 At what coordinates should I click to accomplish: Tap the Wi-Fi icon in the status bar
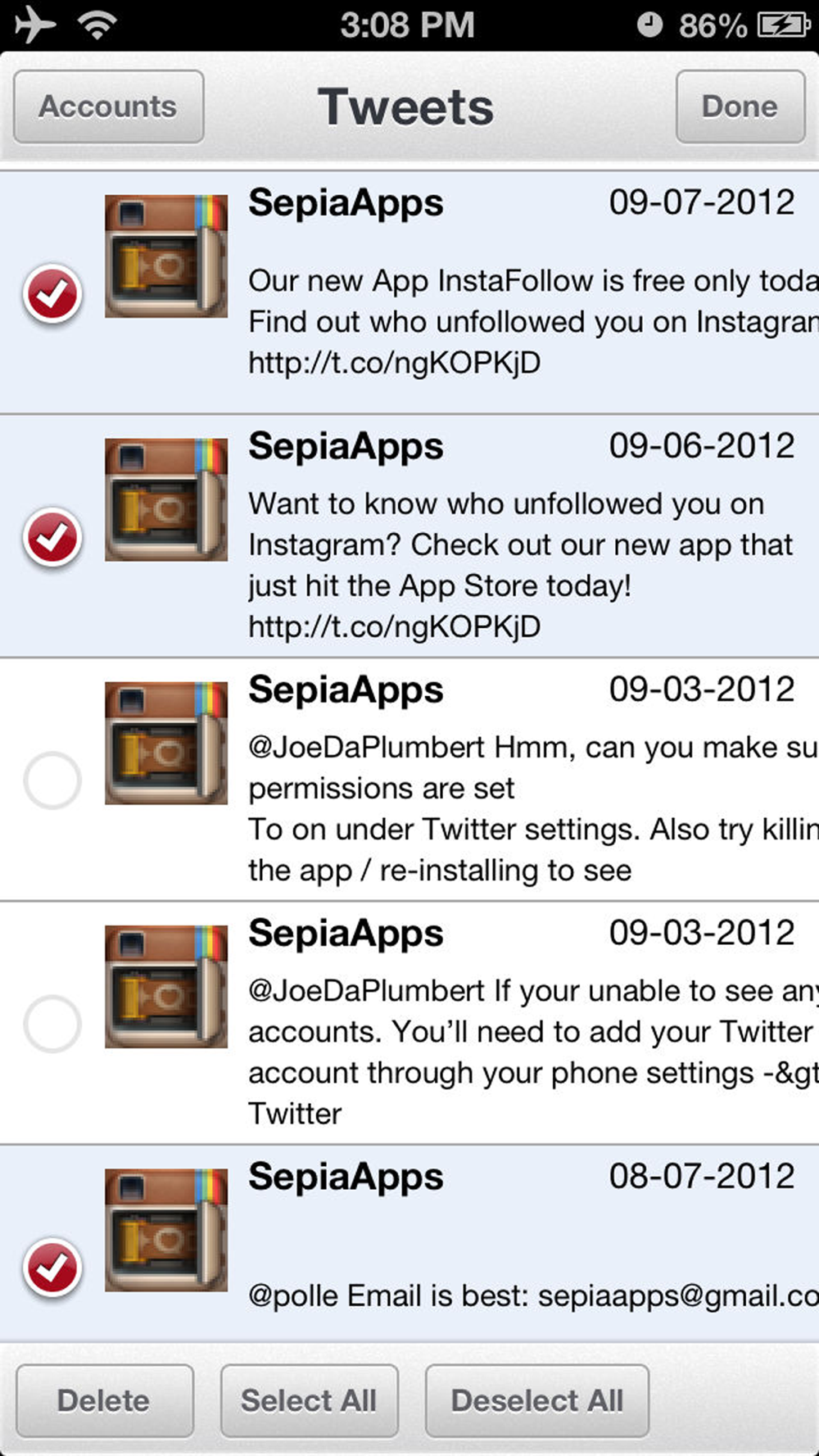97,25
